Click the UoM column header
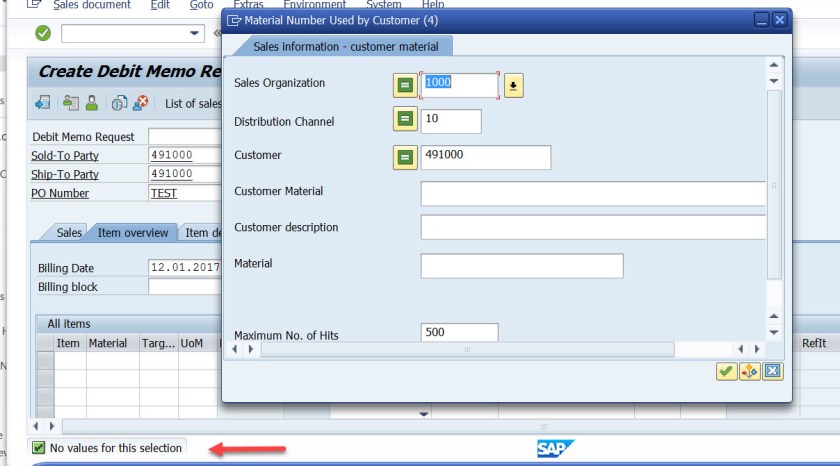Screen dimensions: 840x466 [x=197, y=343]
